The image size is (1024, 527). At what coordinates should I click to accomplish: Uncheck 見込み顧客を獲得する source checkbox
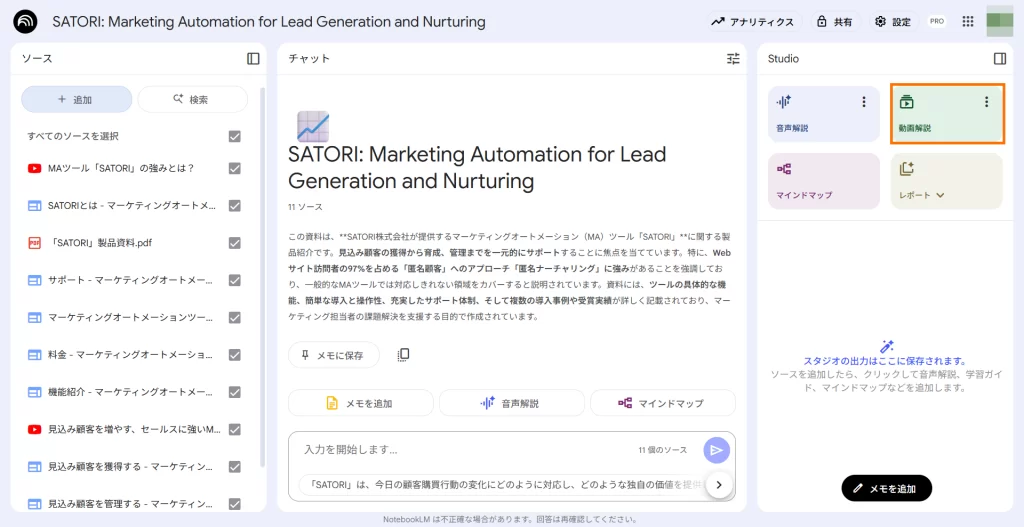(234, 467)
